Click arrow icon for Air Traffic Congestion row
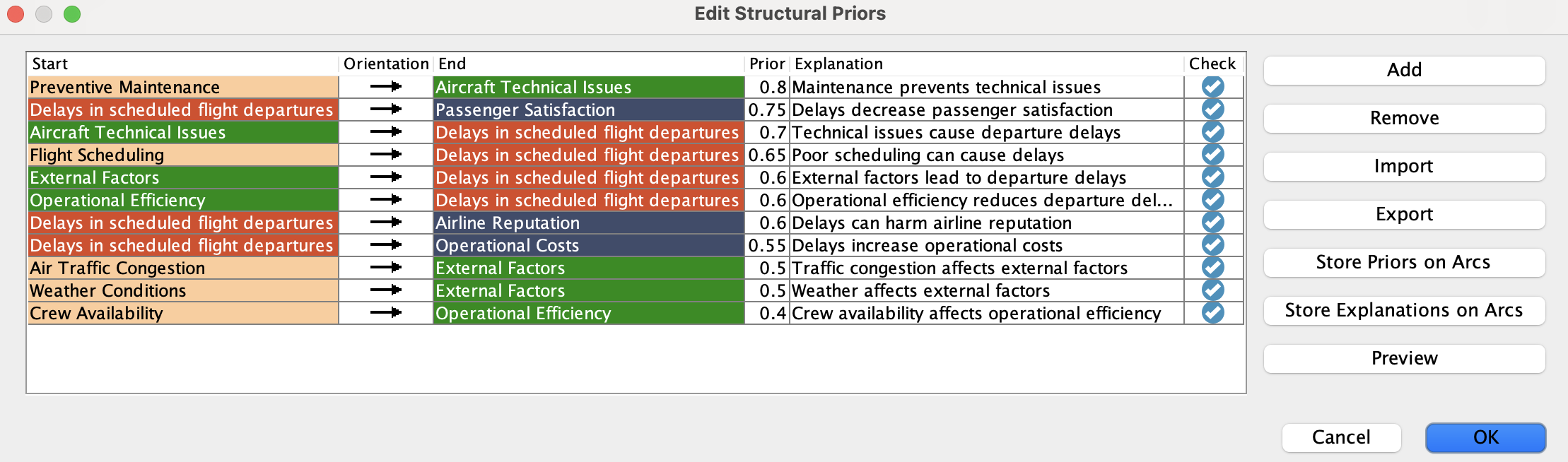This screenshot has height=462, width=1568. [x=386, y=268]
